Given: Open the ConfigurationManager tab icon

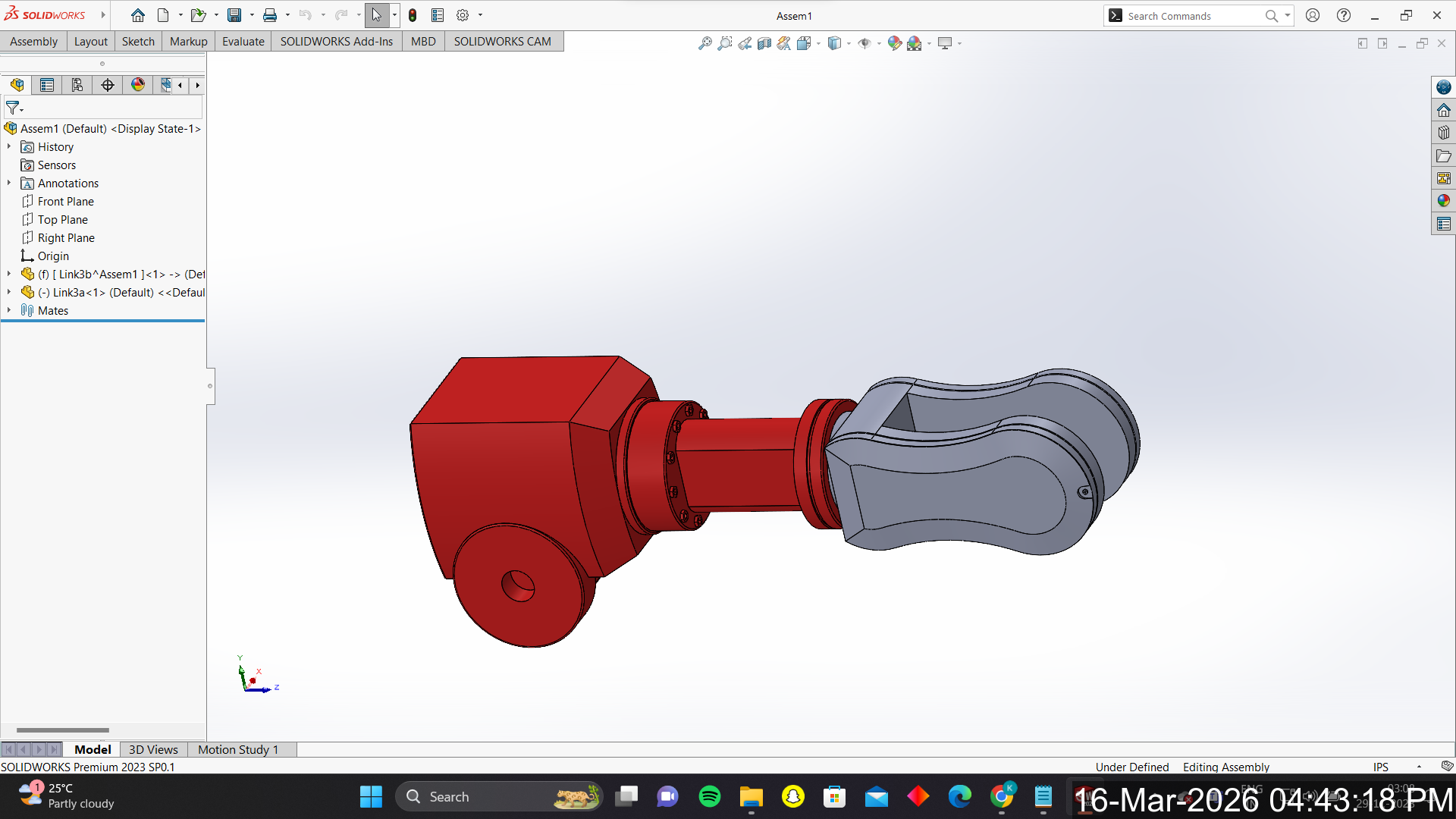Looking at the screenshot, I should 77,85.
